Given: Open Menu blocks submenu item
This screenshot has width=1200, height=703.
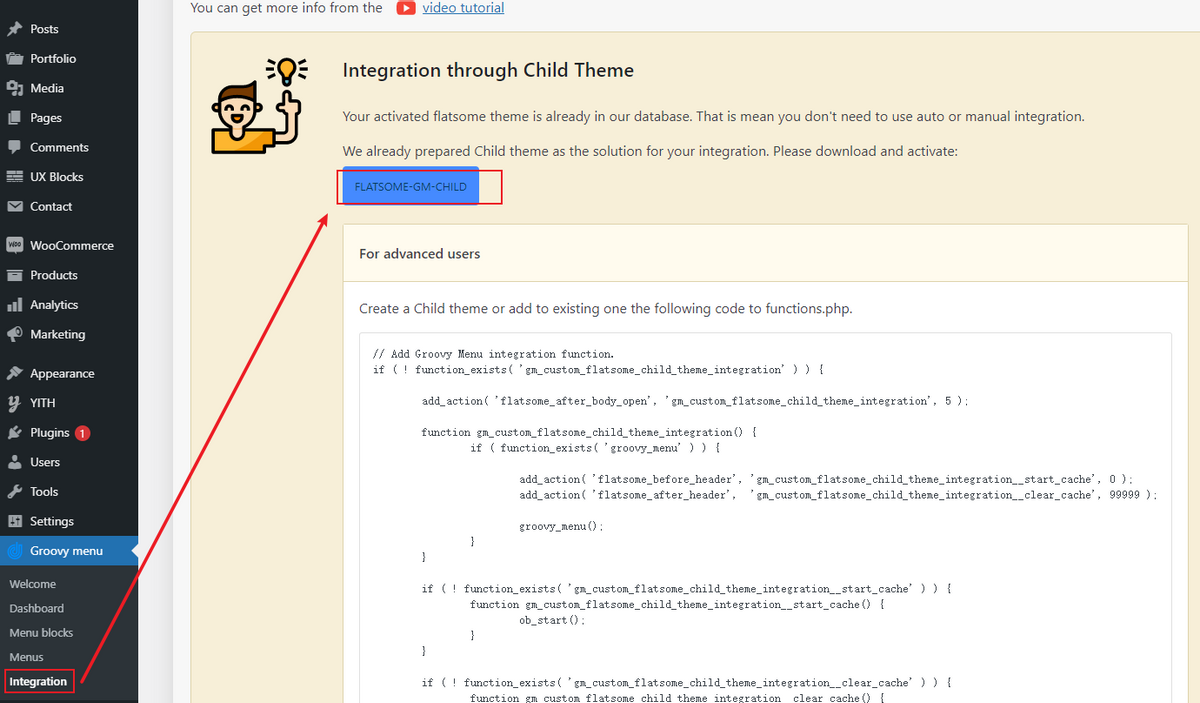Looking at the screenshot, I should (41, 633).
